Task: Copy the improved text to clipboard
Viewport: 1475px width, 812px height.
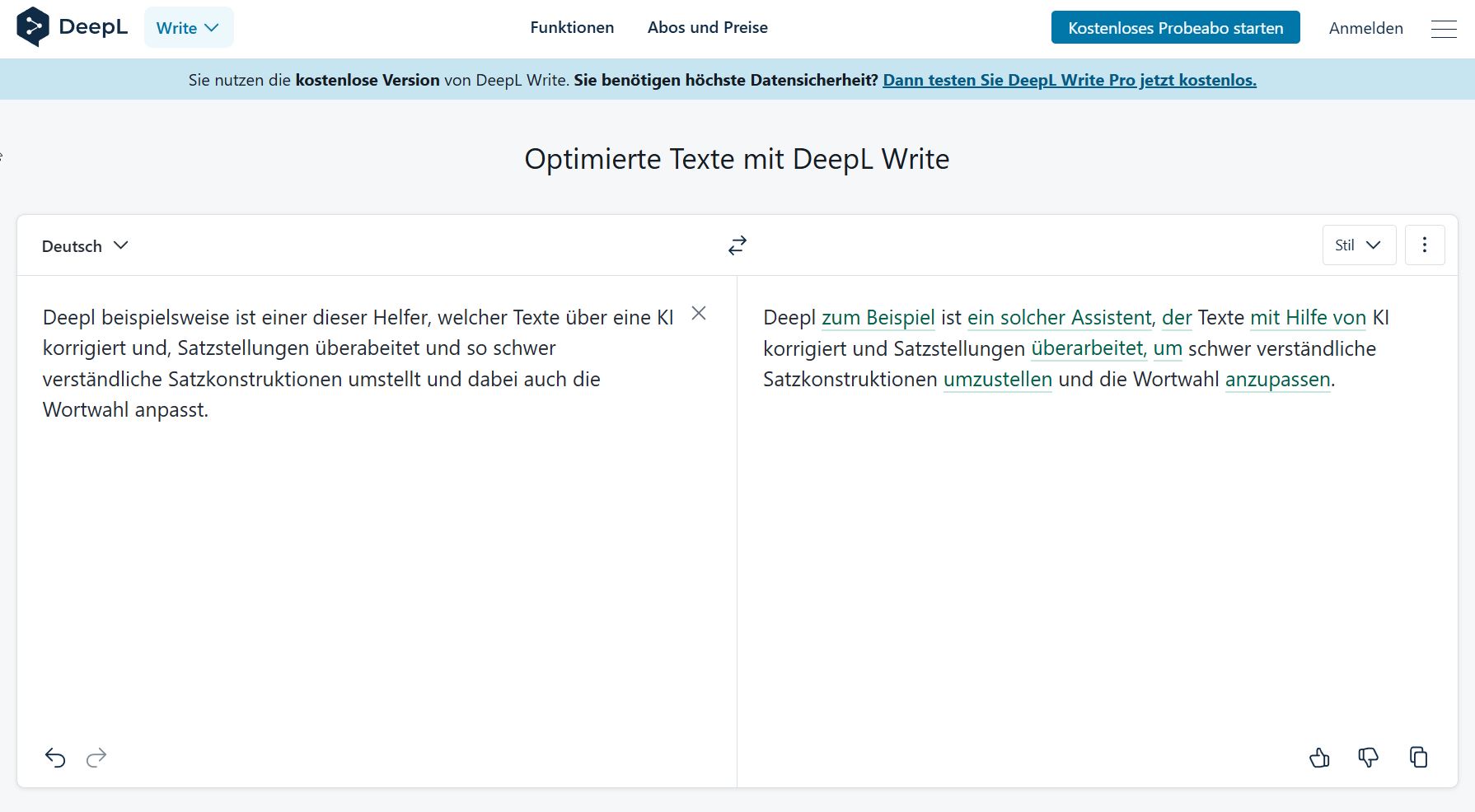Action: click(1418, 757)
